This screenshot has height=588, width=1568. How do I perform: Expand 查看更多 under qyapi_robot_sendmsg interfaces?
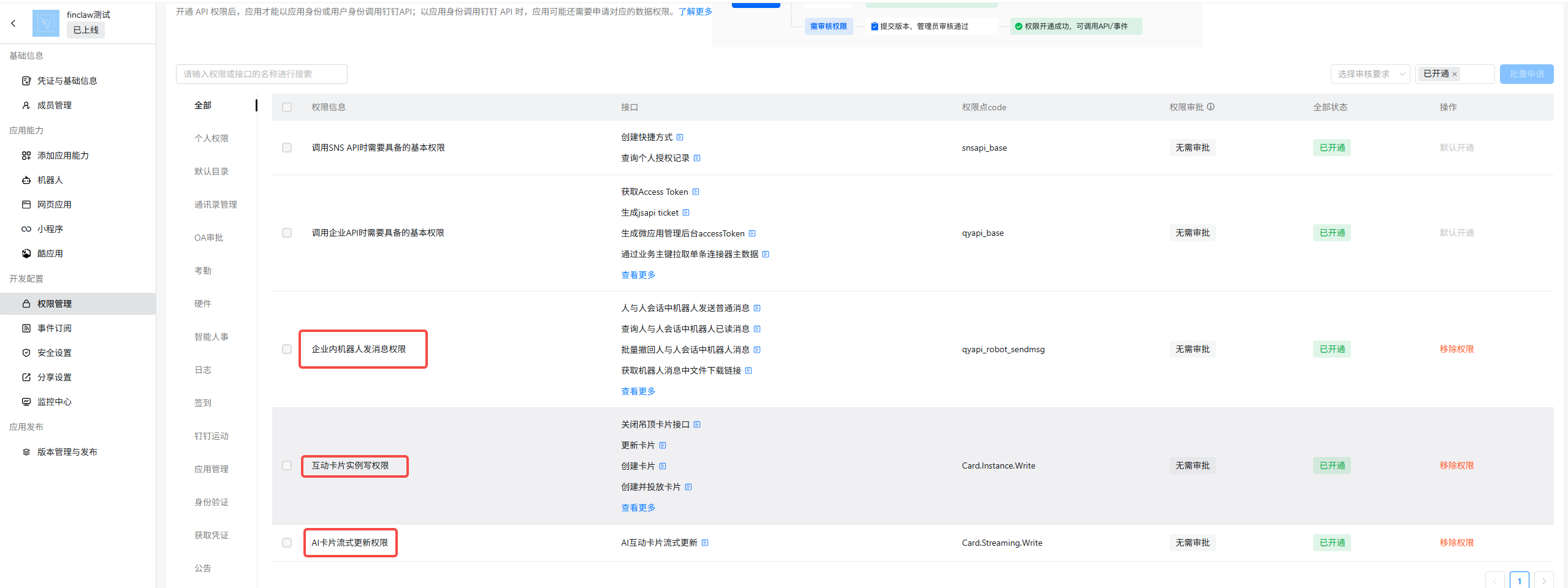click(638, 391)
